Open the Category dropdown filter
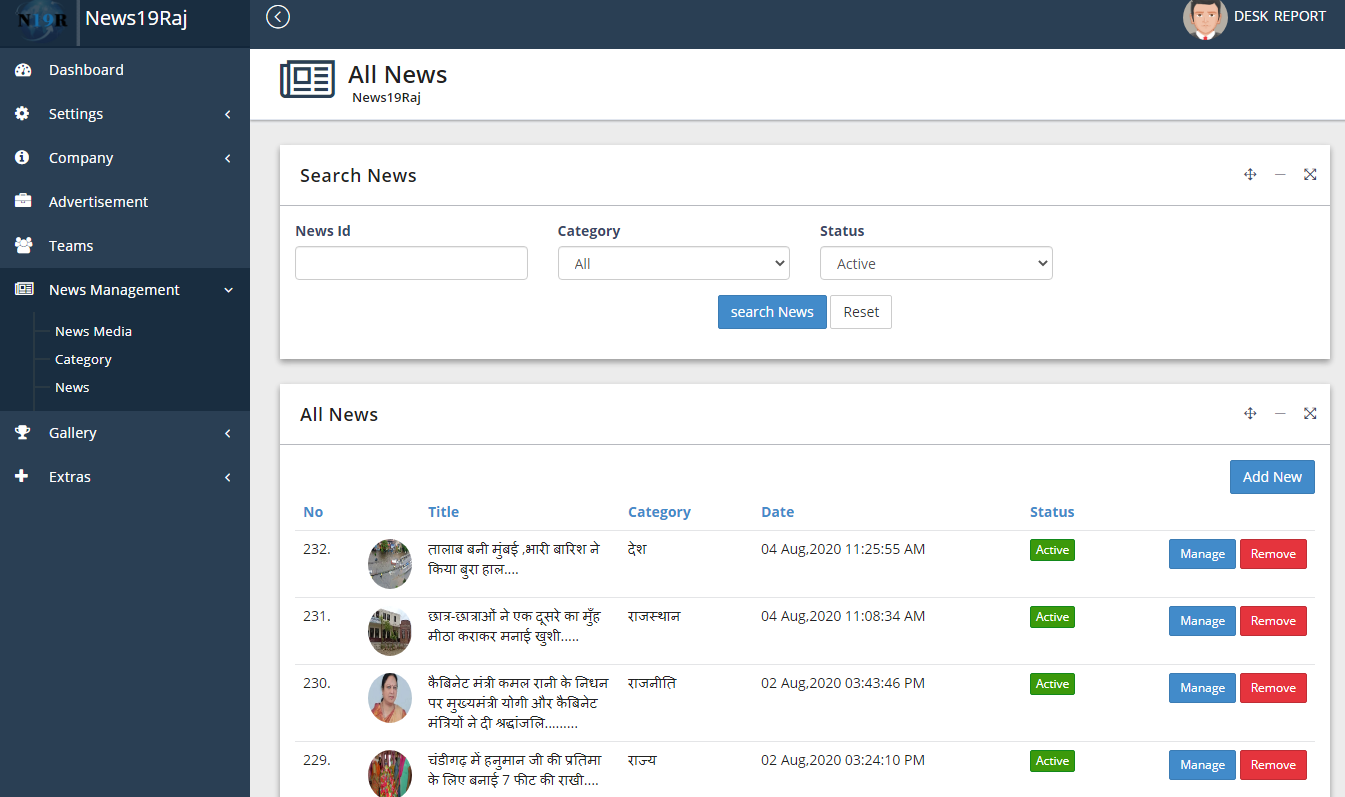This screenshot has width=1345, height=797. click(x=673, y=264)
